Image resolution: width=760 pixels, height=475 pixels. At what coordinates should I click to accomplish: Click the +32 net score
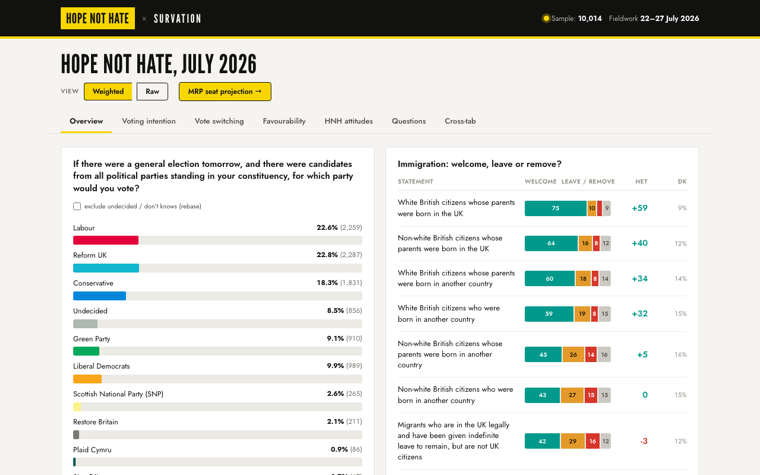[639, 314]
